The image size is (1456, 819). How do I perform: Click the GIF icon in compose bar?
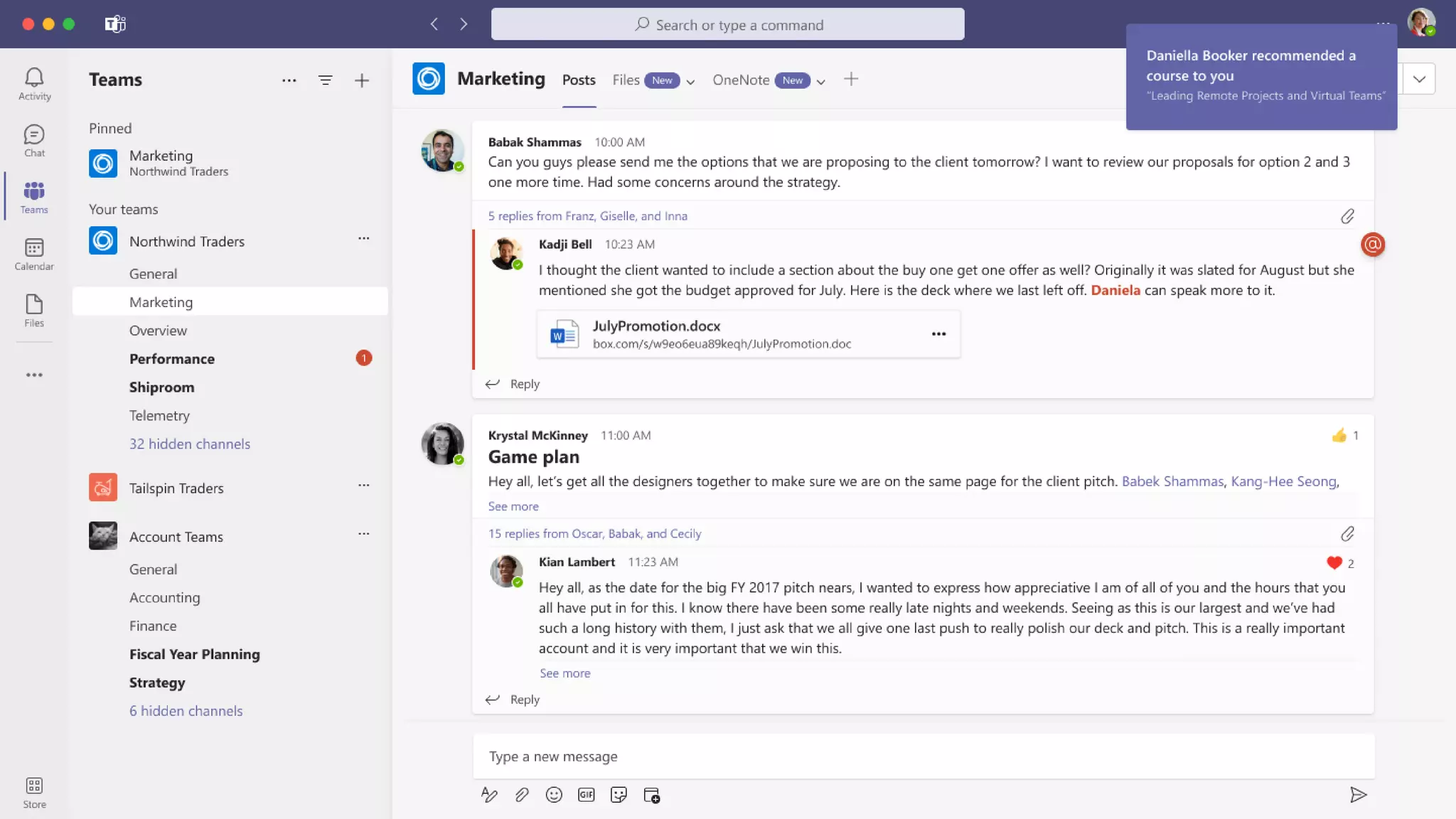tap(586, 795)
